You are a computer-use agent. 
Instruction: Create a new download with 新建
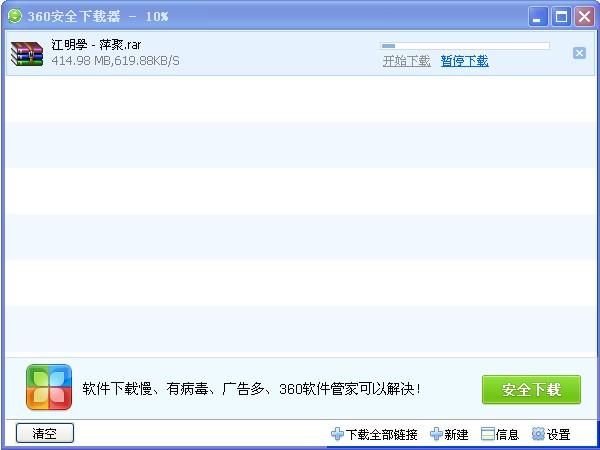point(449,434)
